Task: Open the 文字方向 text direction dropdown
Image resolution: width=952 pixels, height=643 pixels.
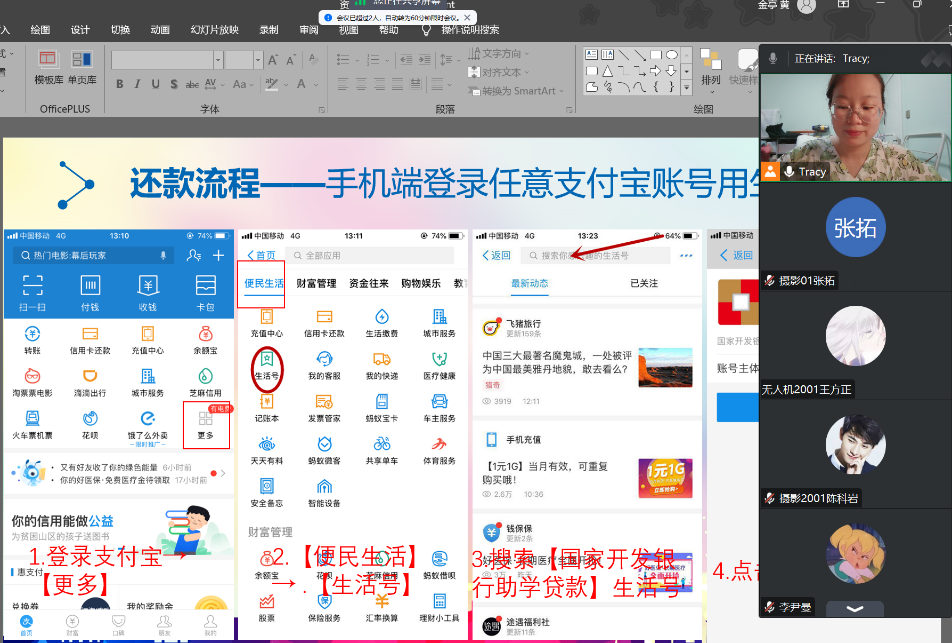Action: click(500, 54)
